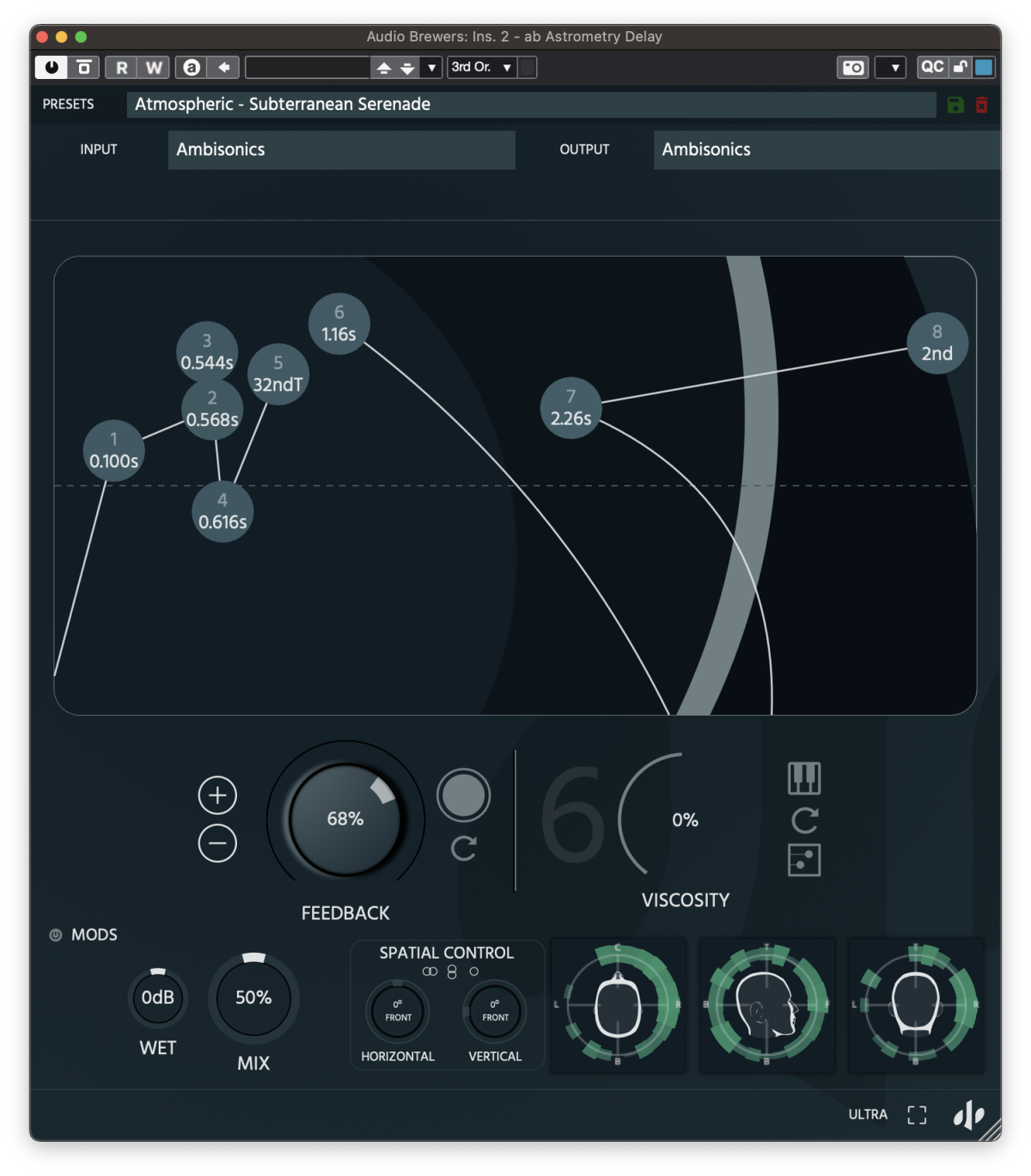Open the dropdown next to snapshot icon
Viewport: 1031px width, 1176px height.
click(x=891, y=67)
